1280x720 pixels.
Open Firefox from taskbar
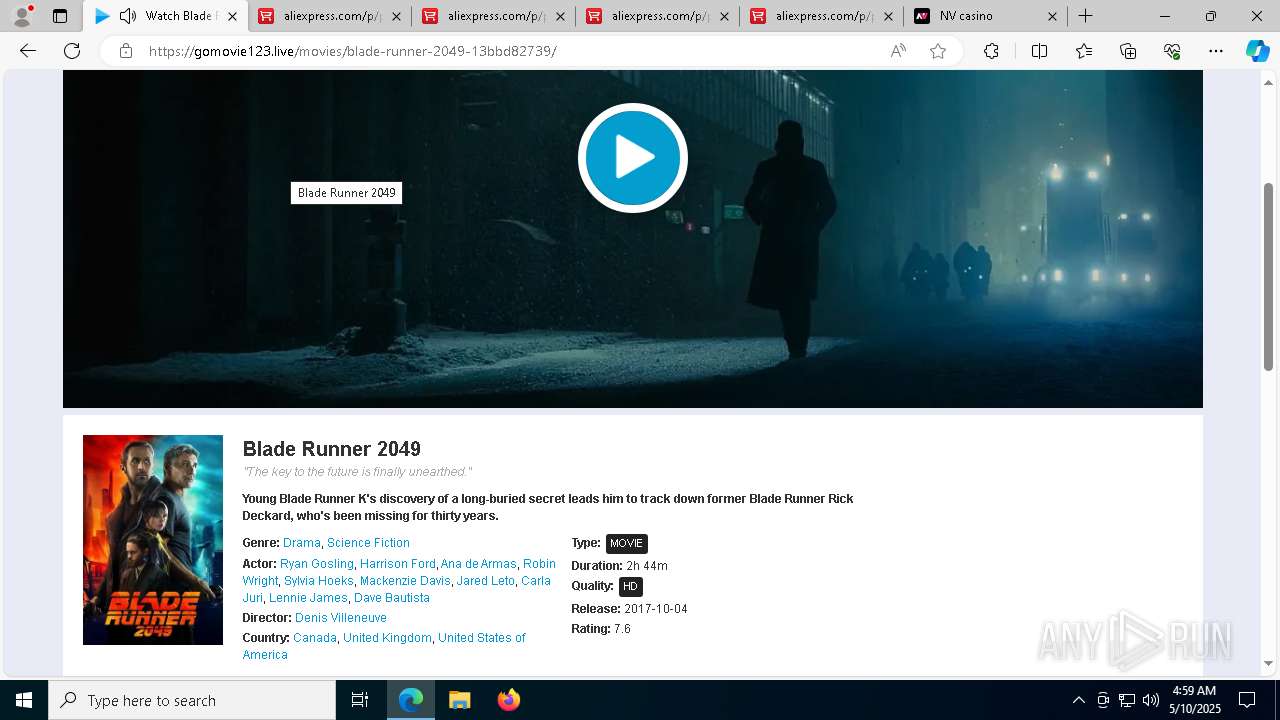click(x=508, y=700)
